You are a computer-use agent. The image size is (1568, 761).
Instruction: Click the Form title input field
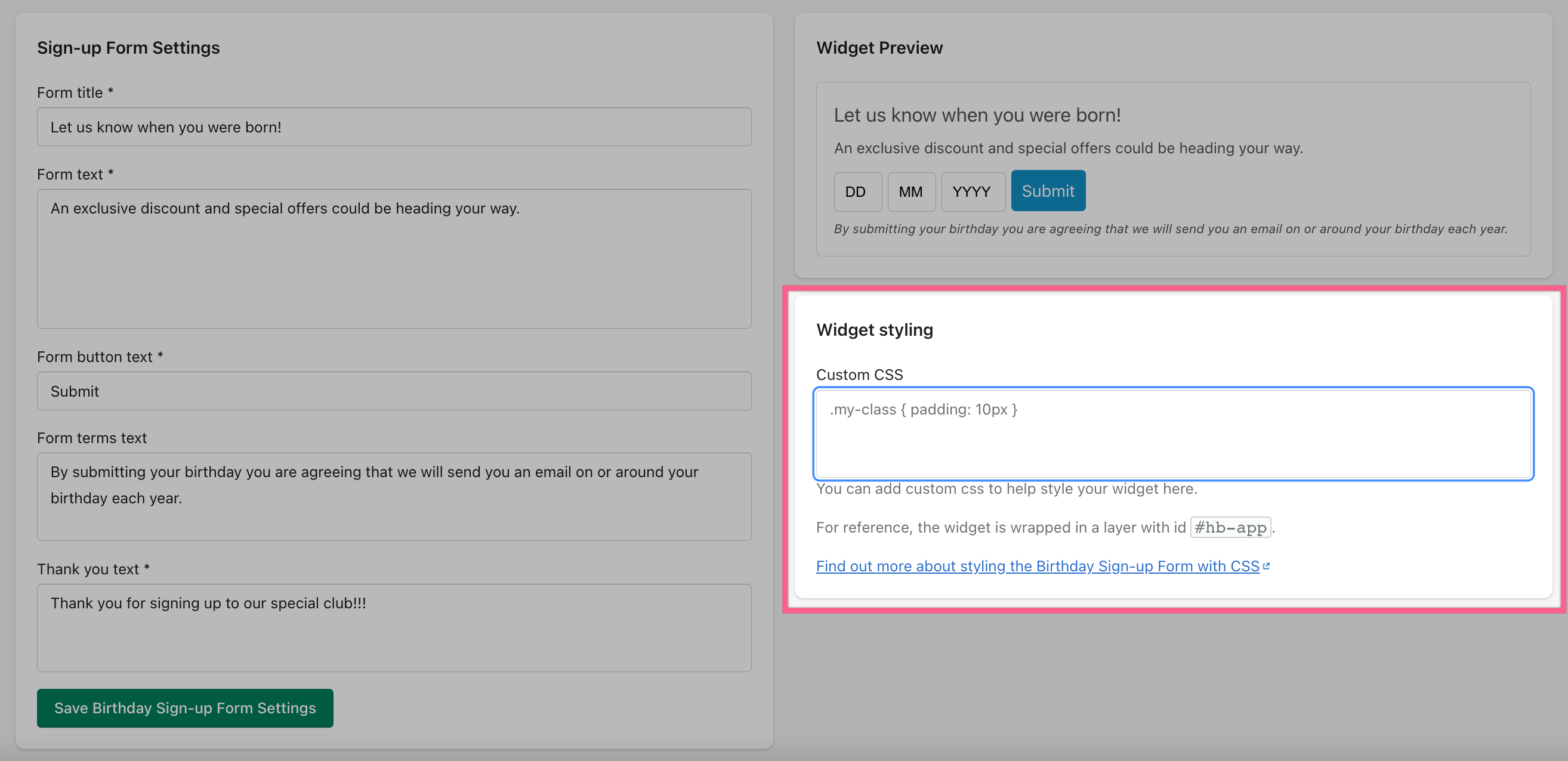click(x=394, y=126)
